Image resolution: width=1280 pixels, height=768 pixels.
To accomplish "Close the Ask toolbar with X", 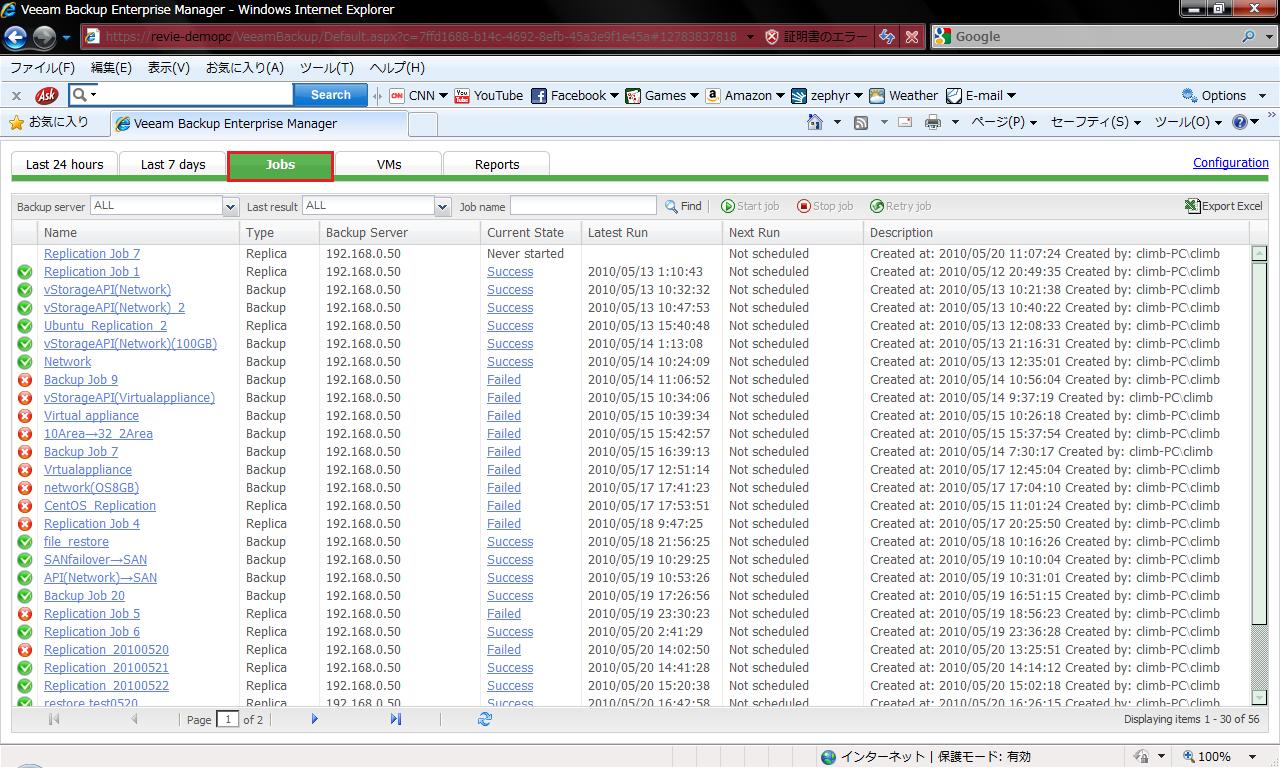I will 16,95.
